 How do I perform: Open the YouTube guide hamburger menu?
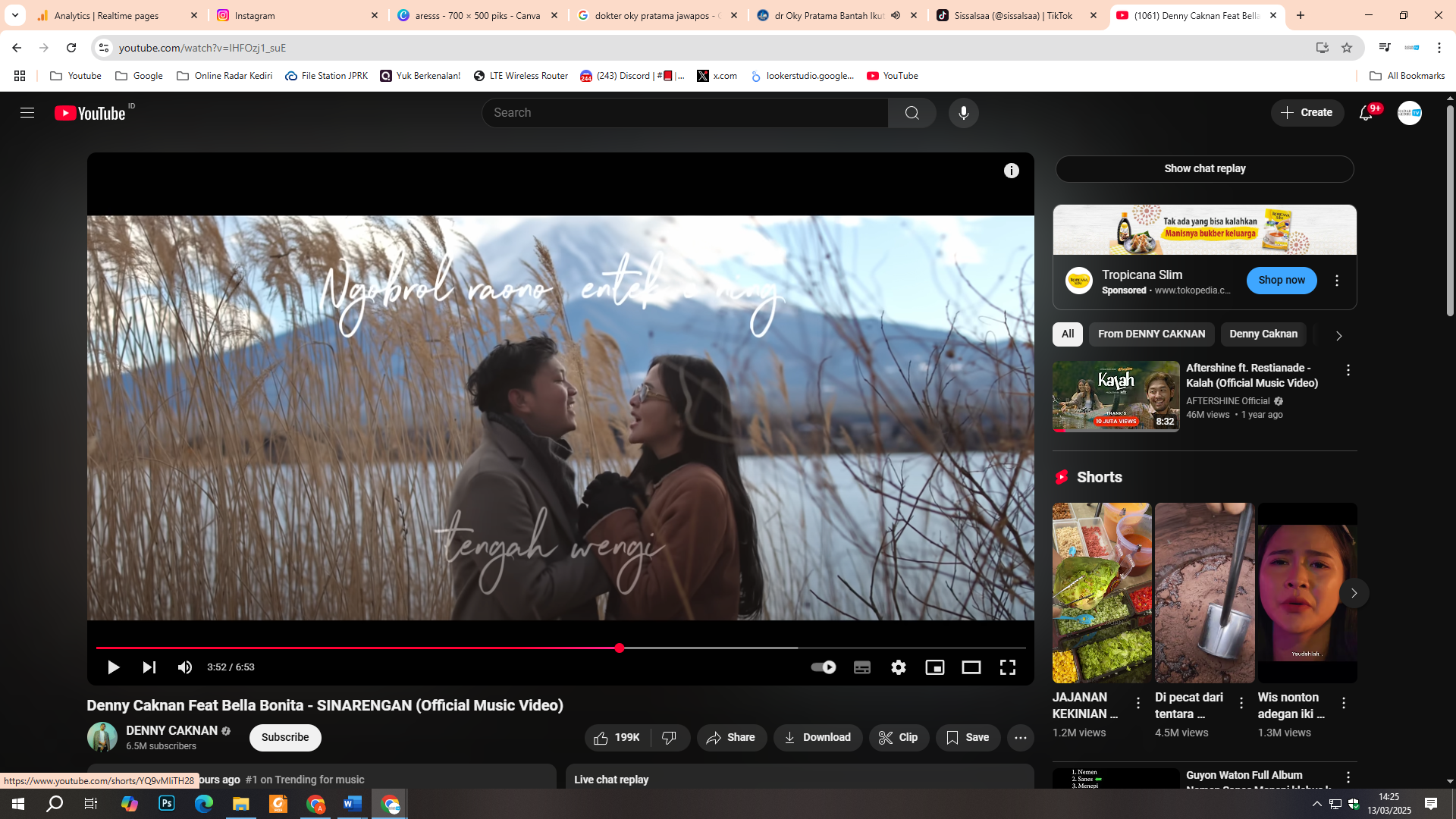(27, 113)
